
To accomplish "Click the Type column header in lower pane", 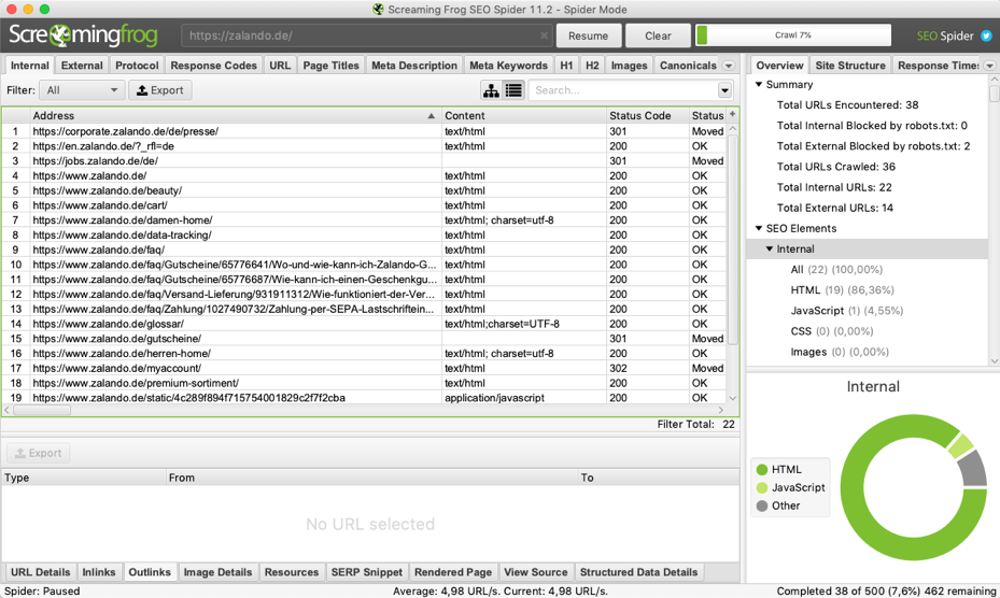I will click(83, 478).
